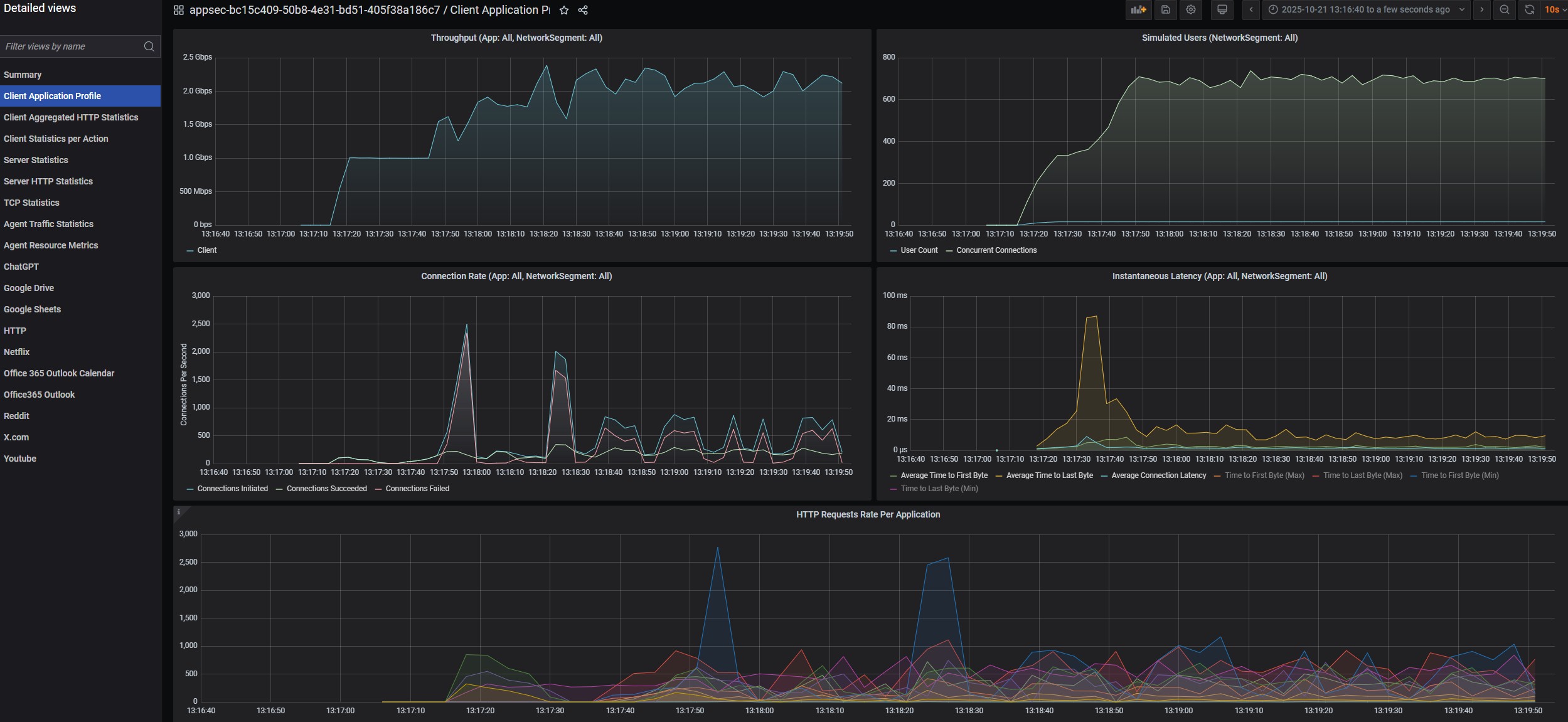Click the Filter views by name field
Screen dimensions: 1568x722
[72, 46]
